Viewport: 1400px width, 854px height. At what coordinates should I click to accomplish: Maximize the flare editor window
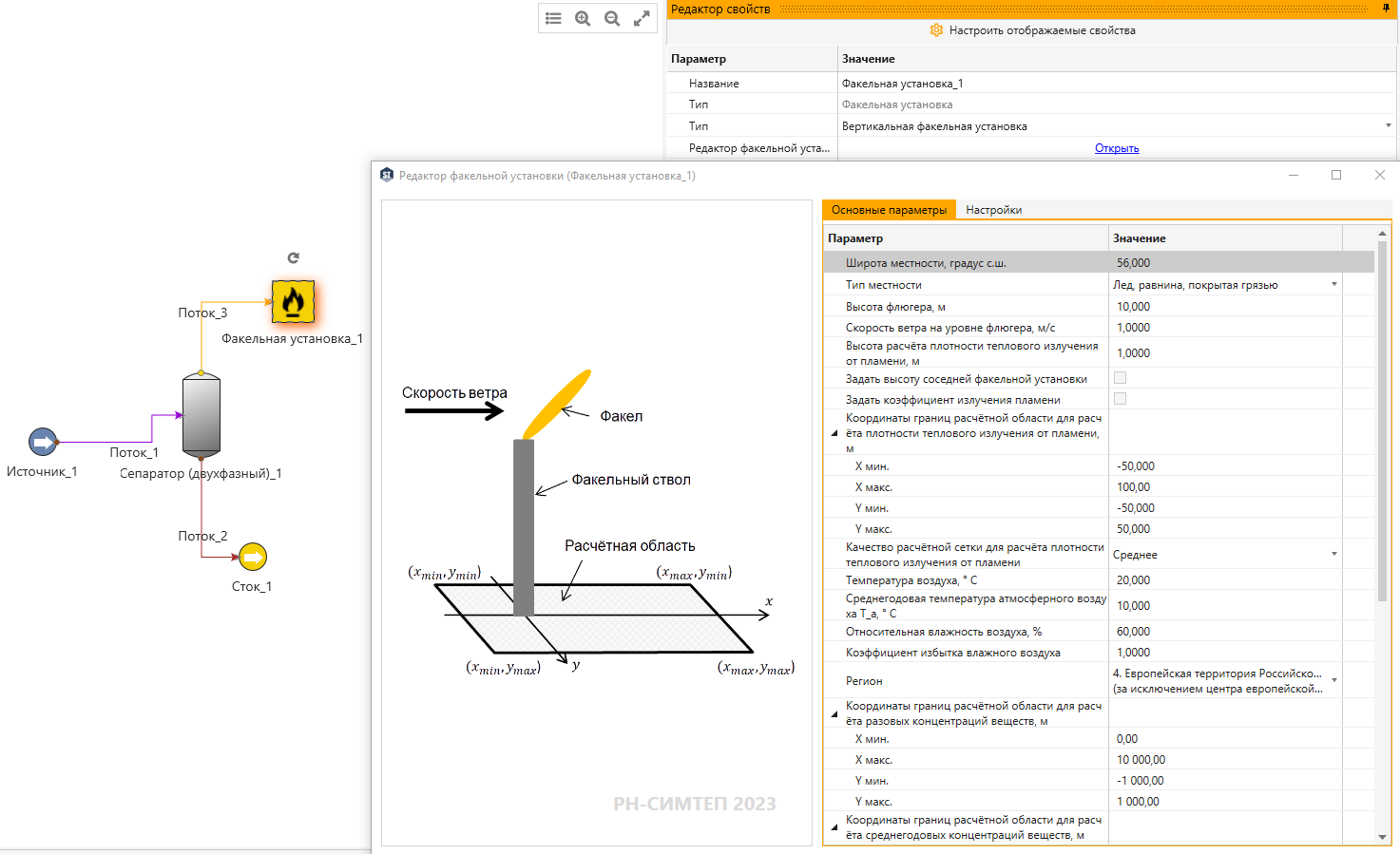pyautogui.click(x=1336, y=175)
